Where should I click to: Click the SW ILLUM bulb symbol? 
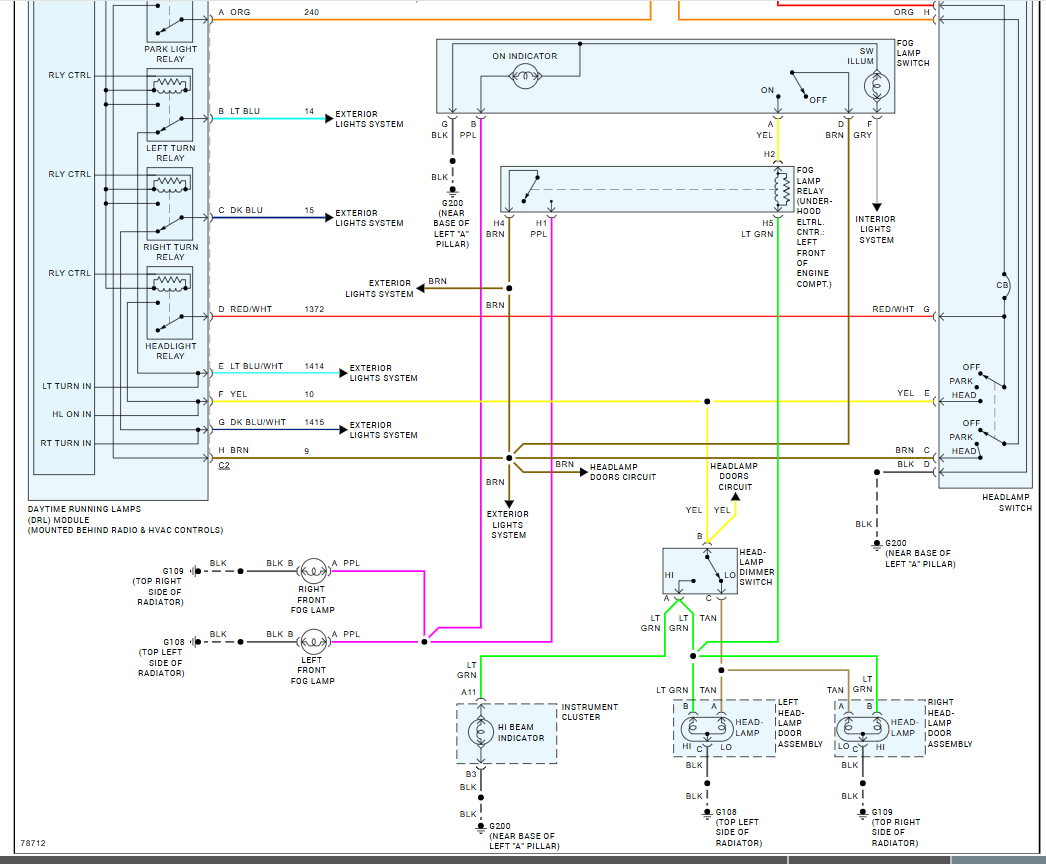tap(877, 87)
